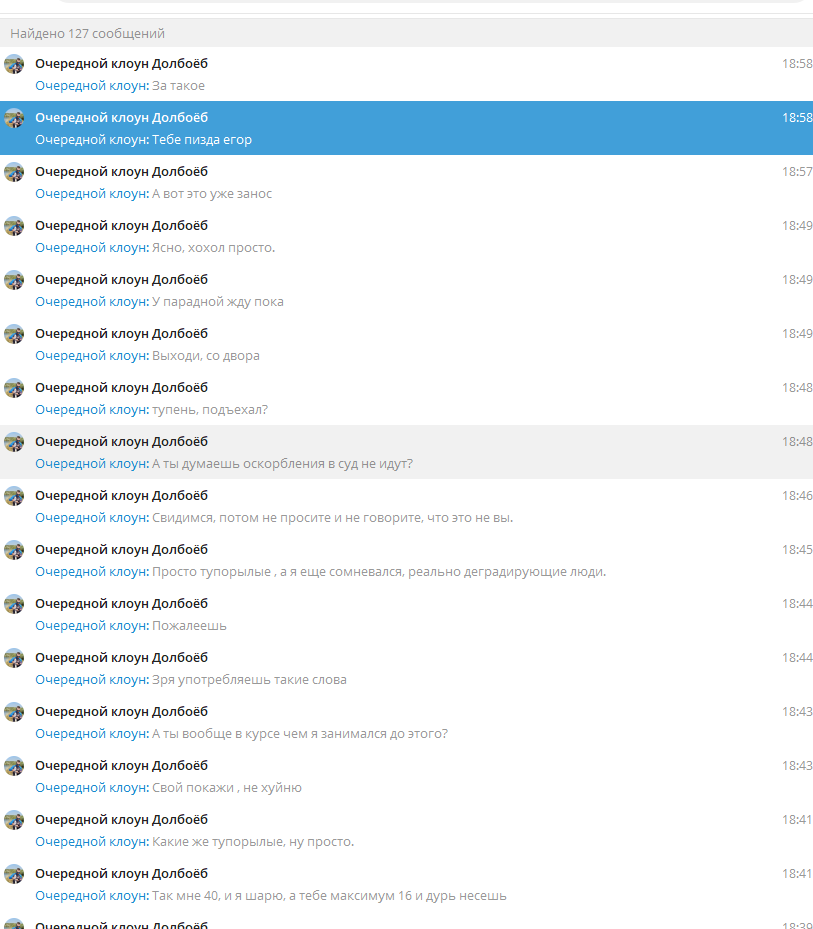Click avatar beside "Выходи, со двора"
This screenshot has width=813, height=929.
point(14,334)
